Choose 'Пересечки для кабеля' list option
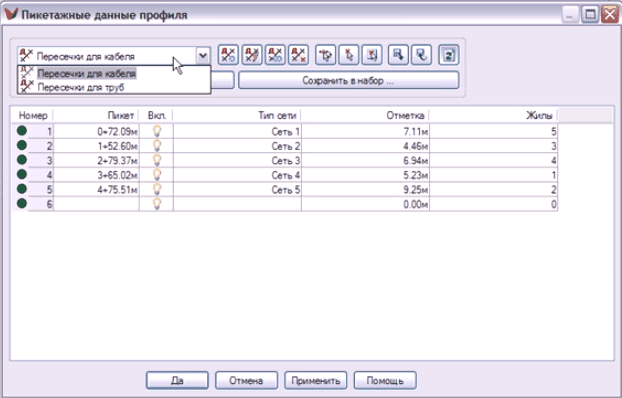622x398 pixels. [x=86, y=73]
